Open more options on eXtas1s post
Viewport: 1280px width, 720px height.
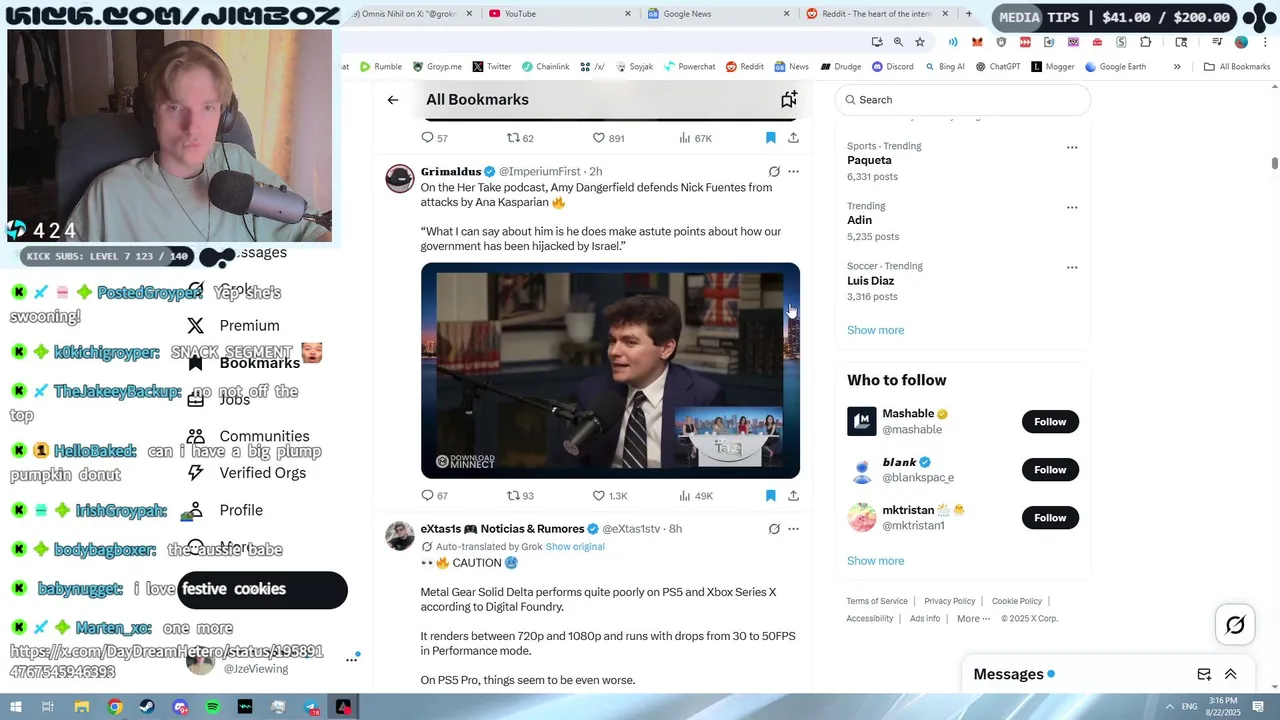click(793, 529)
